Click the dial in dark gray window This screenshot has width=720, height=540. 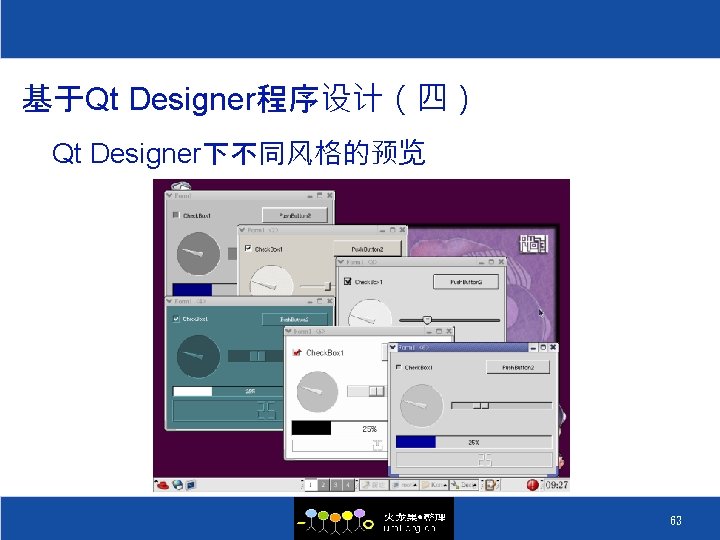[x=198, y=253]
